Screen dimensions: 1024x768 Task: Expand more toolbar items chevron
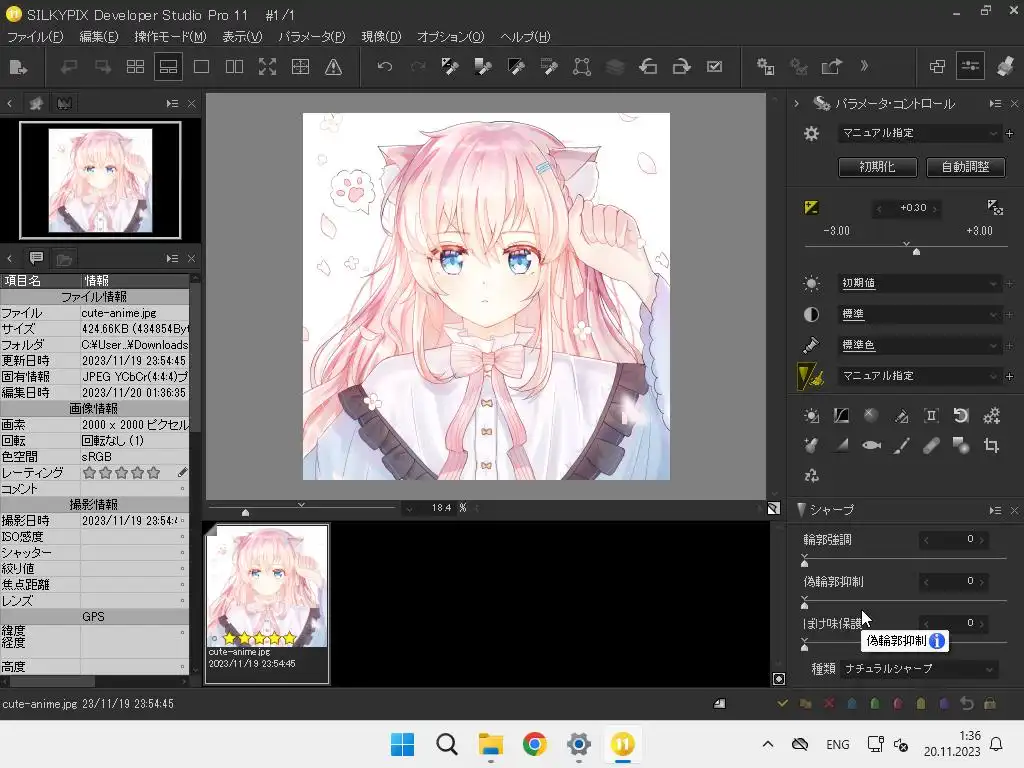pyautogui.click(x=864, y=66)
